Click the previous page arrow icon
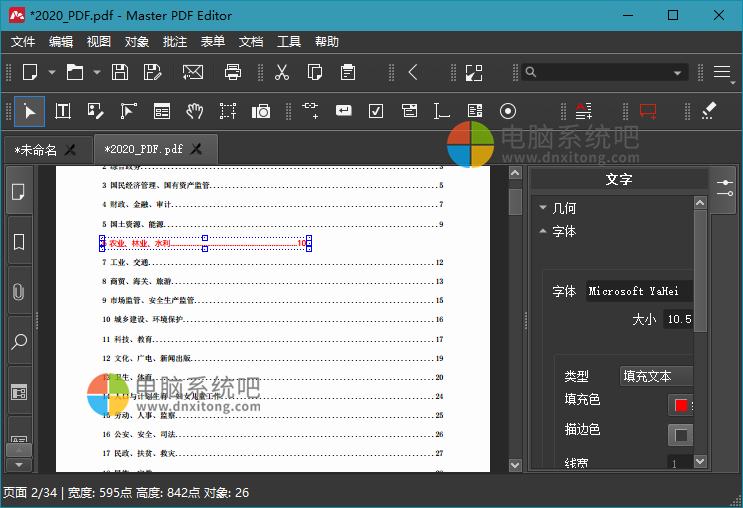Screen dimensions: 743x508 click(413, 73)
